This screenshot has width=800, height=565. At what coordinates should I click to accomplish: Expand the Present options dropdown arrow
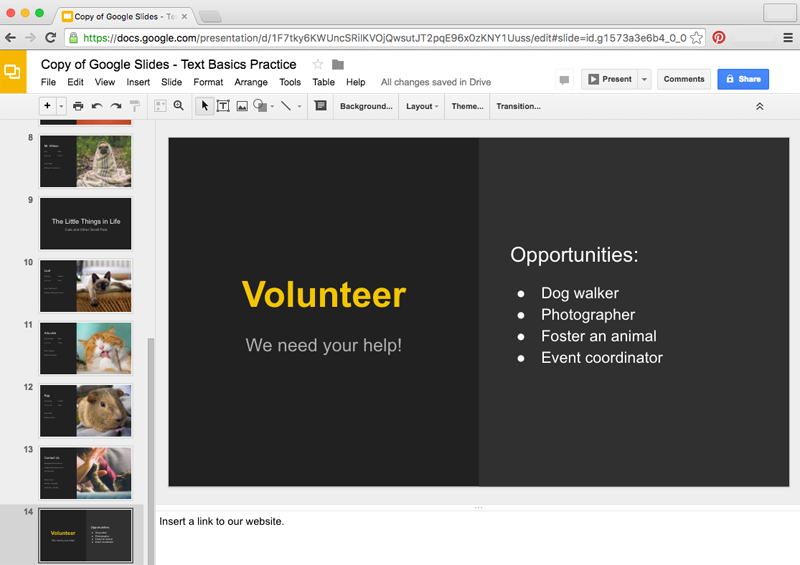click(x=644, y=80)
